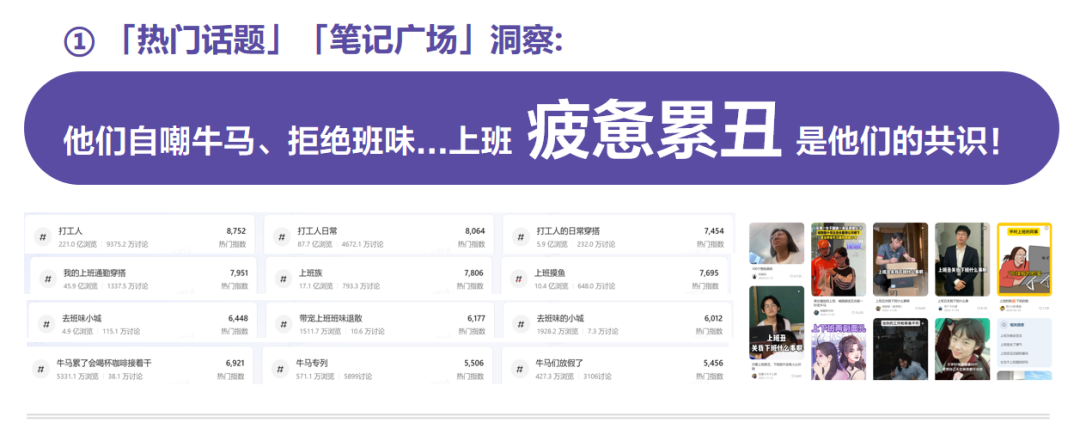Click the hot index value 7,454

pyautogui.click(x=714, y=232)
